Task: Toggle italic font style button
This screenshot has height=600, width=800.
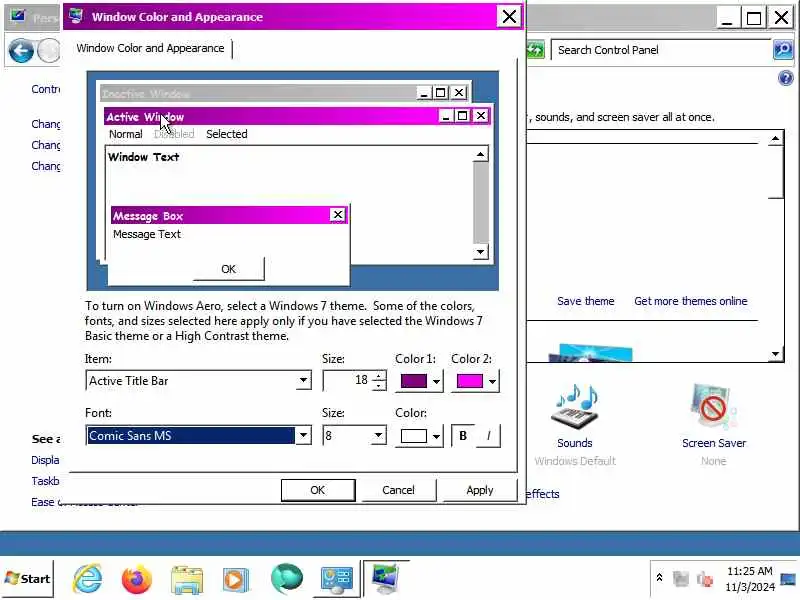Action: 488,436
